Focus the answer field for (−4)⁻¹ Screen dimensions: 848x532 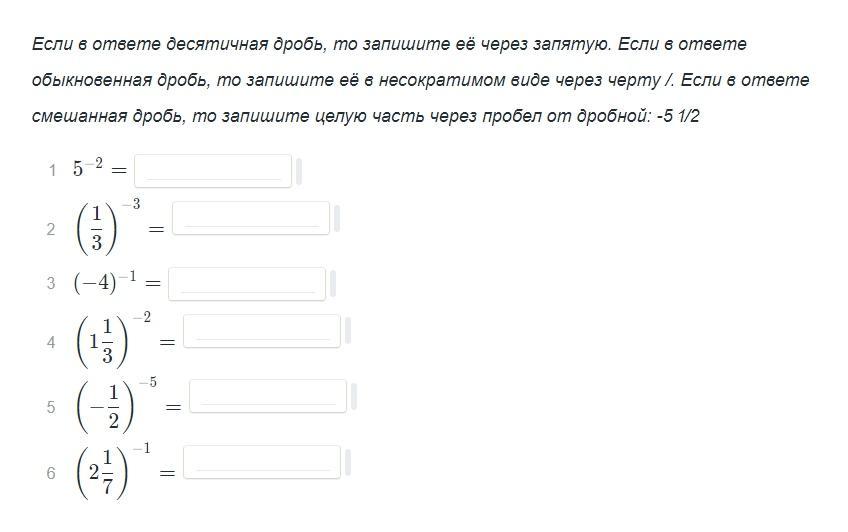[247, 283]
